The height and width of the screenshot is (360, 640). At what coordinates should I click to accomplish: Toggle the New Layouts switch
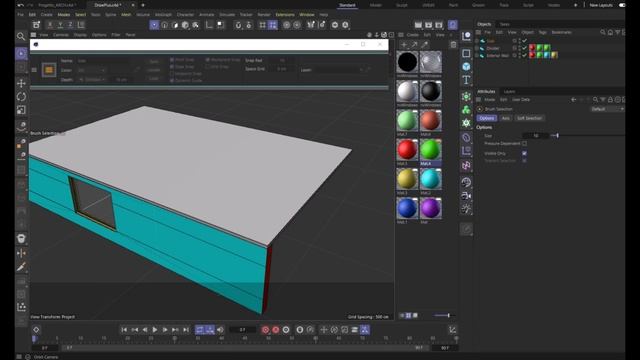coord(622,5)
